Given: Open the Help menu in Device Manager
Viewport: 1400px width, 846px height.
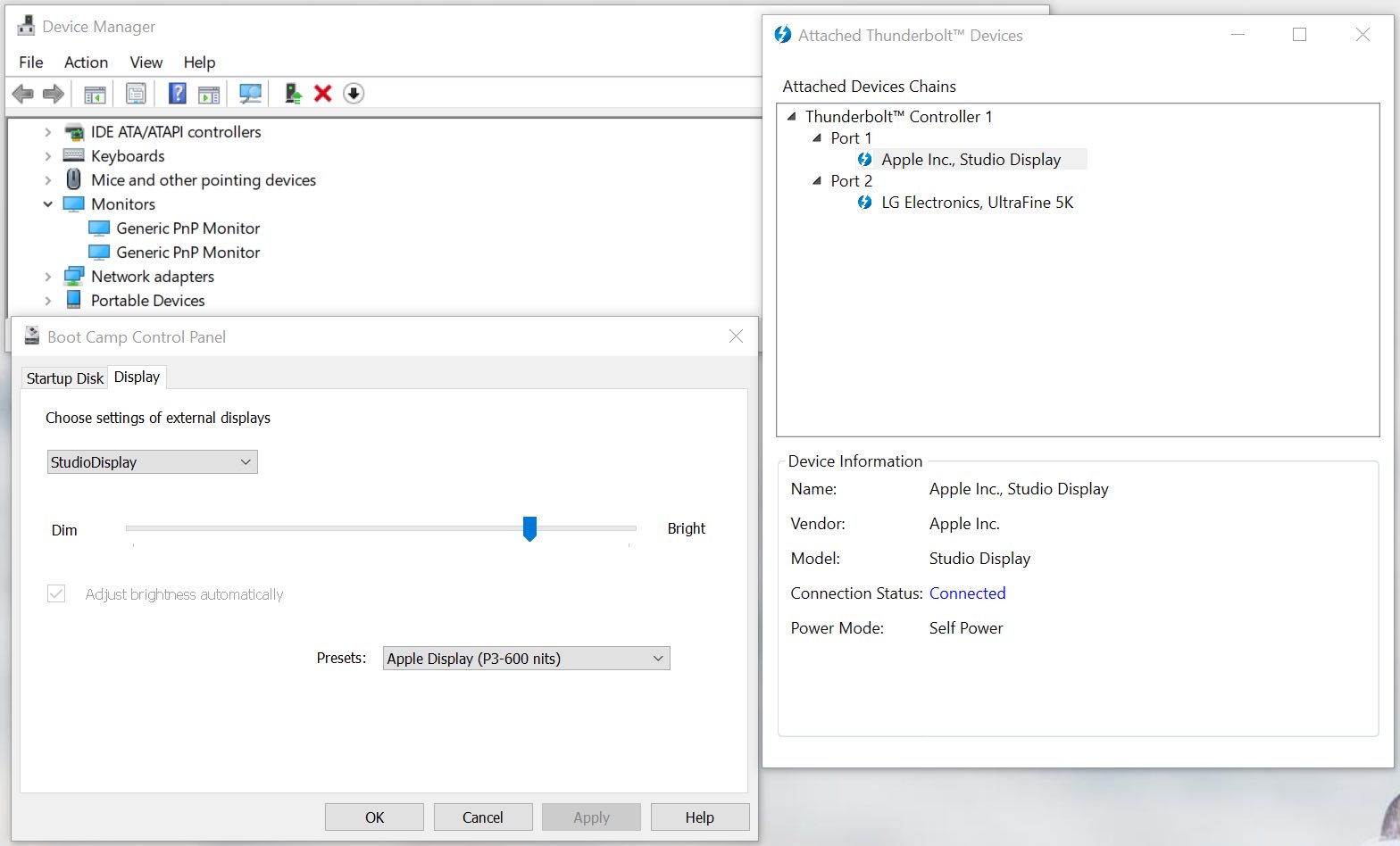Looking at the screenshot, I should click(x=199, y=62).
